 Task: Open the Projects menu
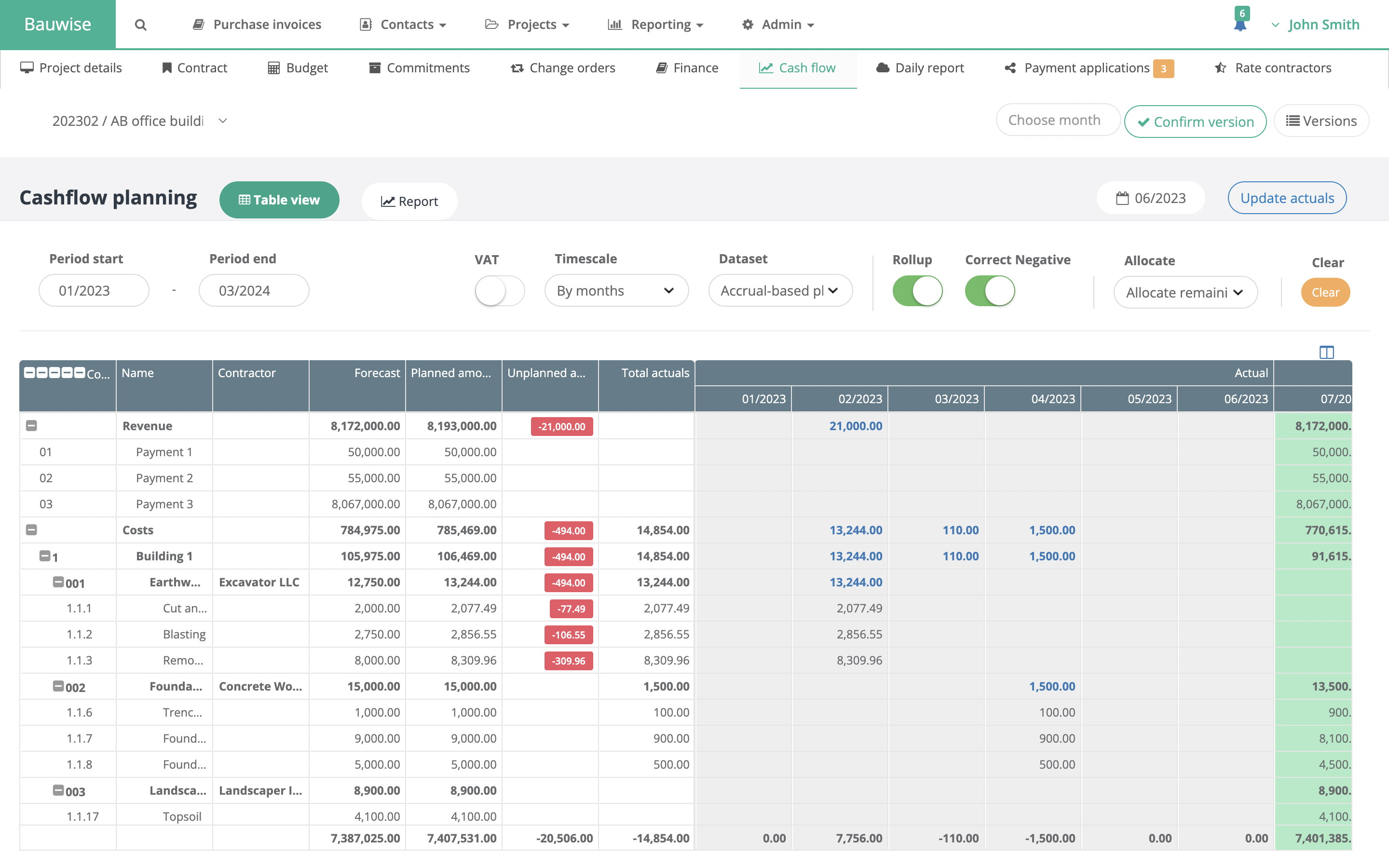pyautogui.click(x=527, y=25)
